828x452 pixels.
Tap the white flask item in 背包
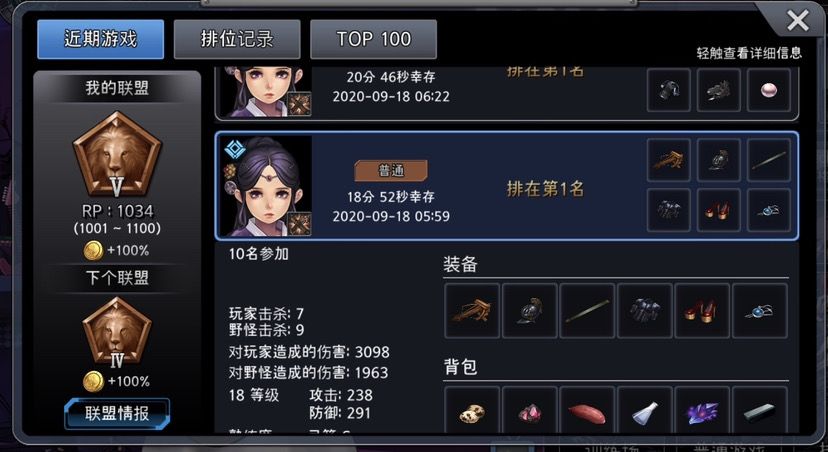pyautogui.click(x=645, y=411)
